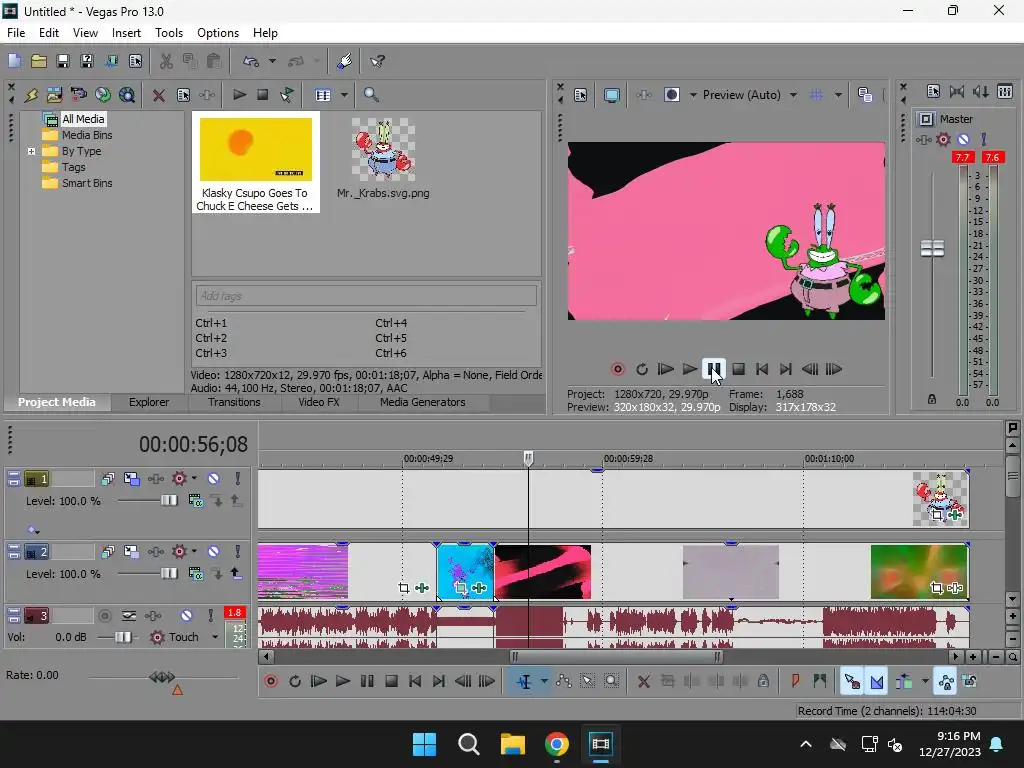Go to start in timeline transport
The image size is (1024, 768).
[415, 681]
